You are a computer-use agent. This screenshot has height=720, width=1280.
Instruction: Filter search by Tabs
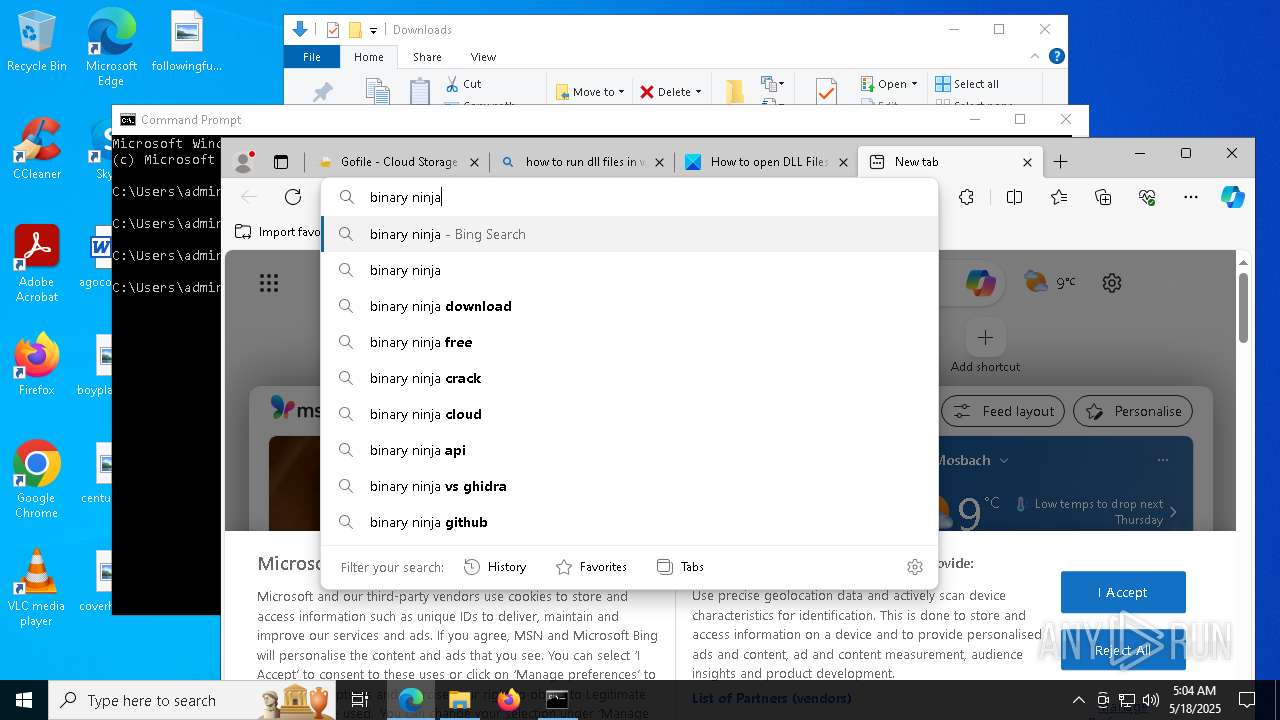pos(680,567)
